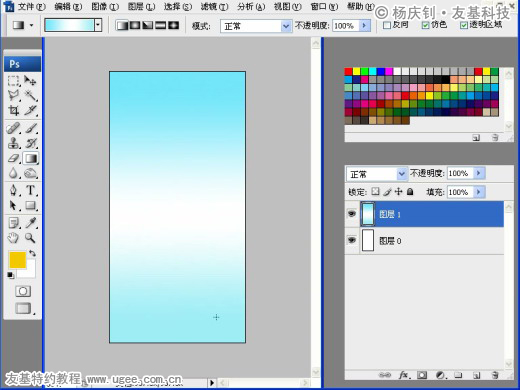Open the 文件 menu
The height and width of the screenshot is (390, 520).
[x=31, y=7]
